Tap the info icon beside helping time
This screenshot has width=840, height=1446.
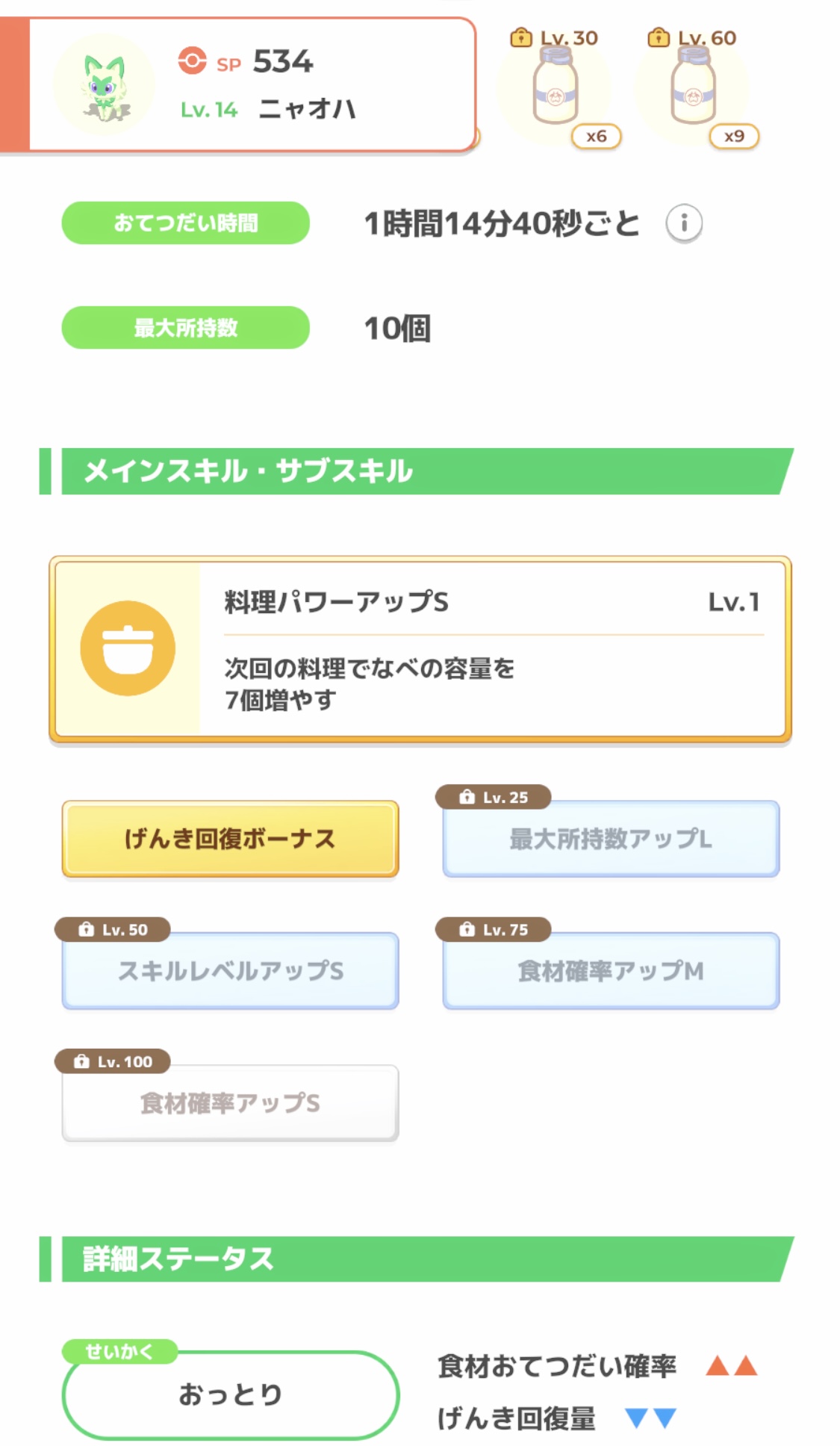point(683,223)
